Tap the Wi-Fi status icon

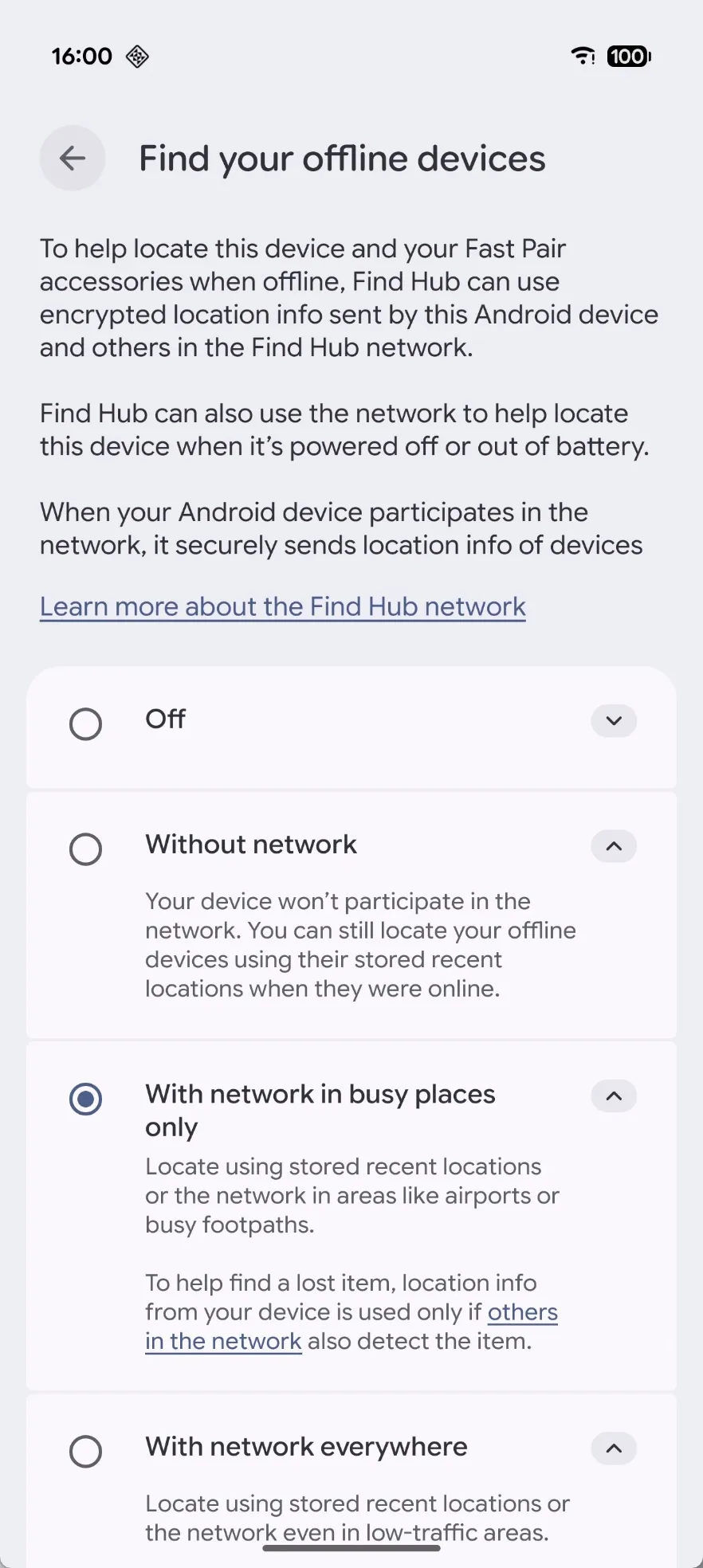(583, 56)
